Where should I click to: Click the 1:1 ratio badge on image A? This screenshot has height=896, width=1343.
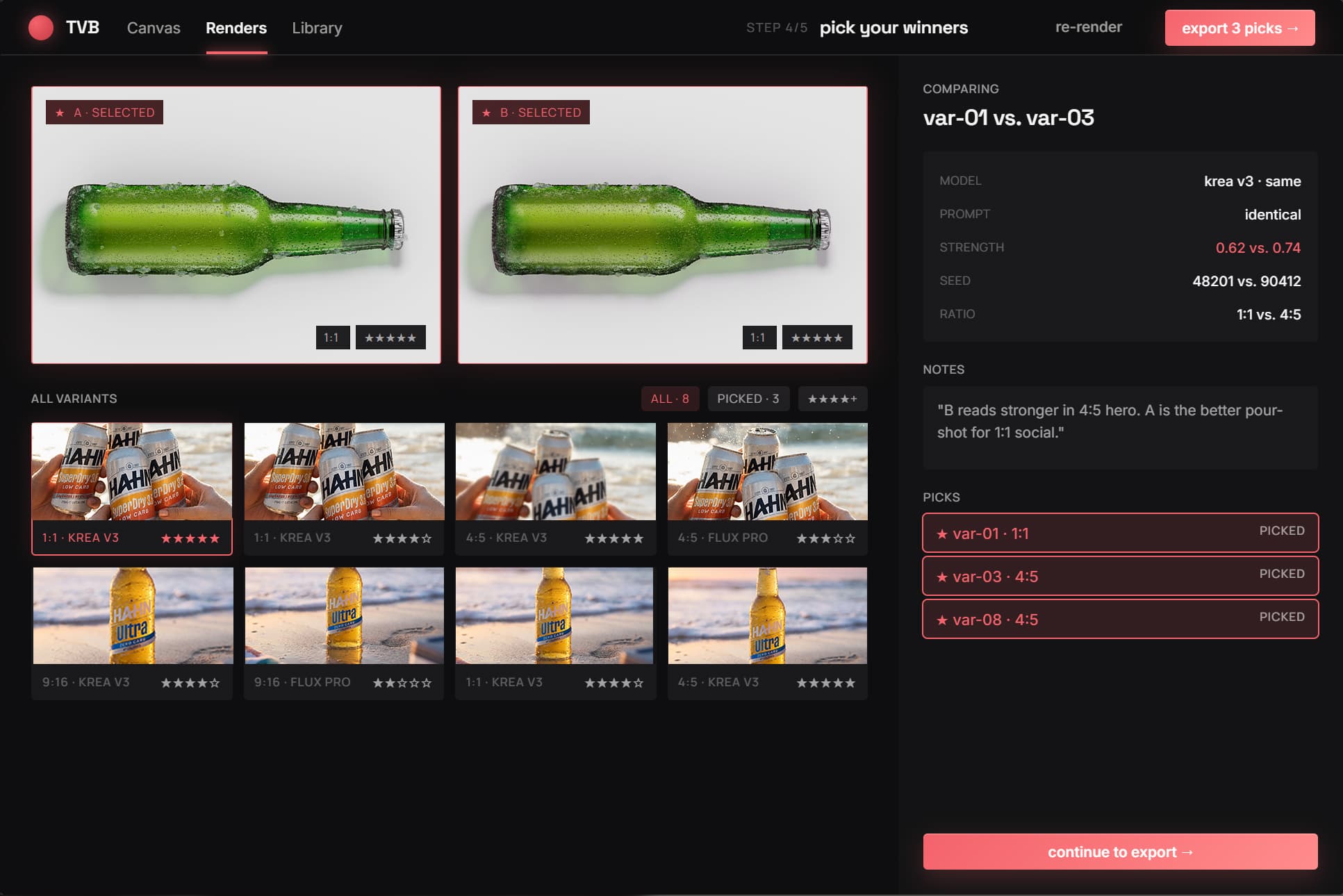(332, 338)
